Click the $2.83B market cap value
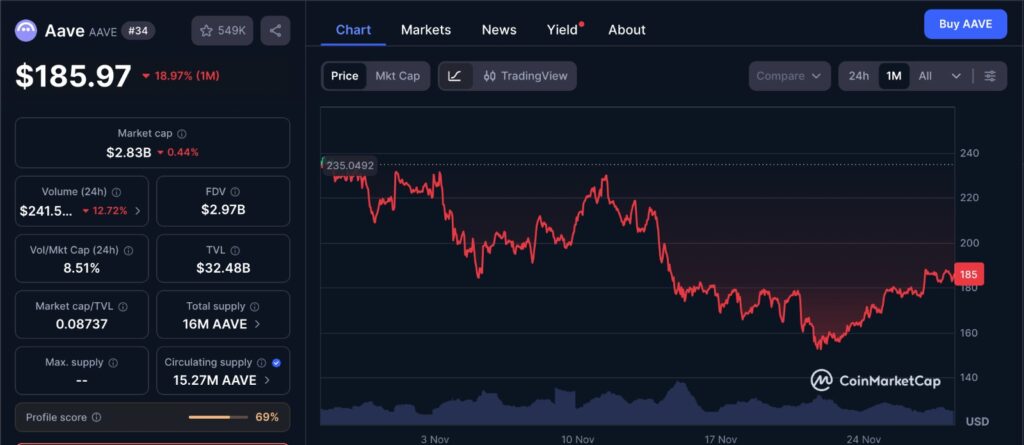This screenshot has height=445, width=1024. coord(129,152)
